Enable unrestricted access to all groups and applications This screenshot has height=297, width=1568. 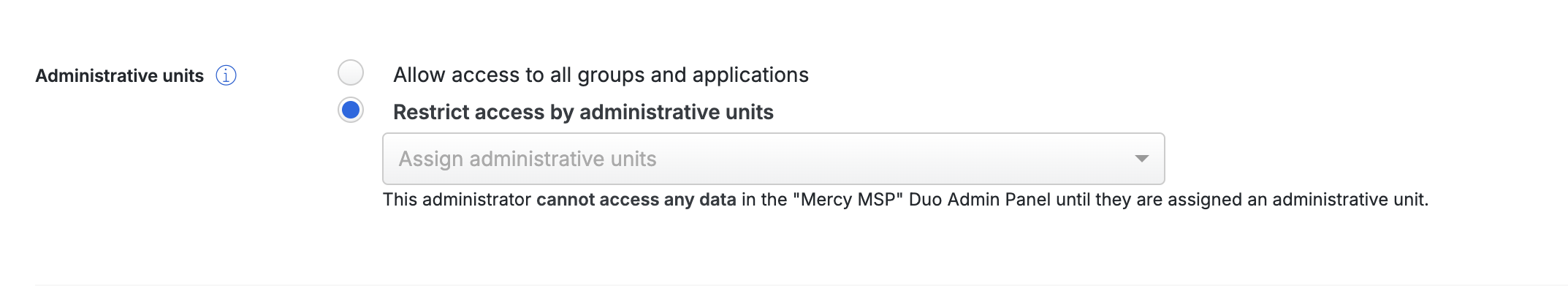tap(351, 73)
